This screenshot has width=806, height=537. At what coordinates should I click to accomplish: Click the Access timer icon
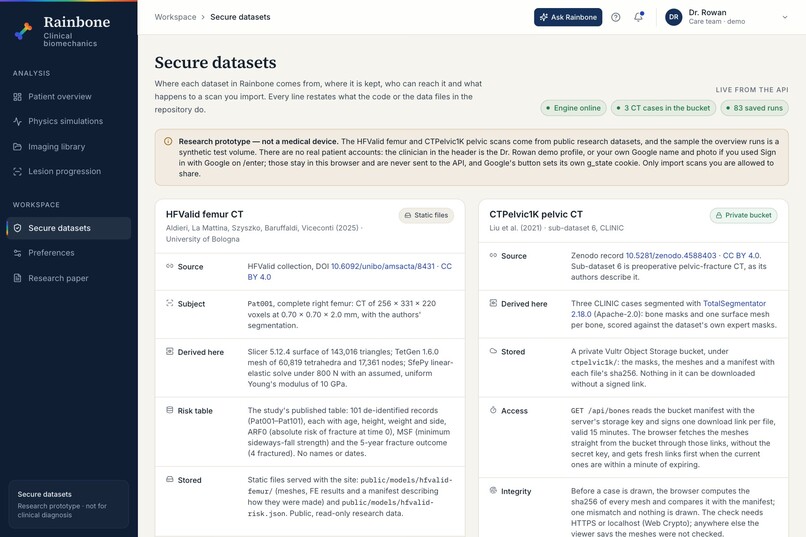pos(493,410)
